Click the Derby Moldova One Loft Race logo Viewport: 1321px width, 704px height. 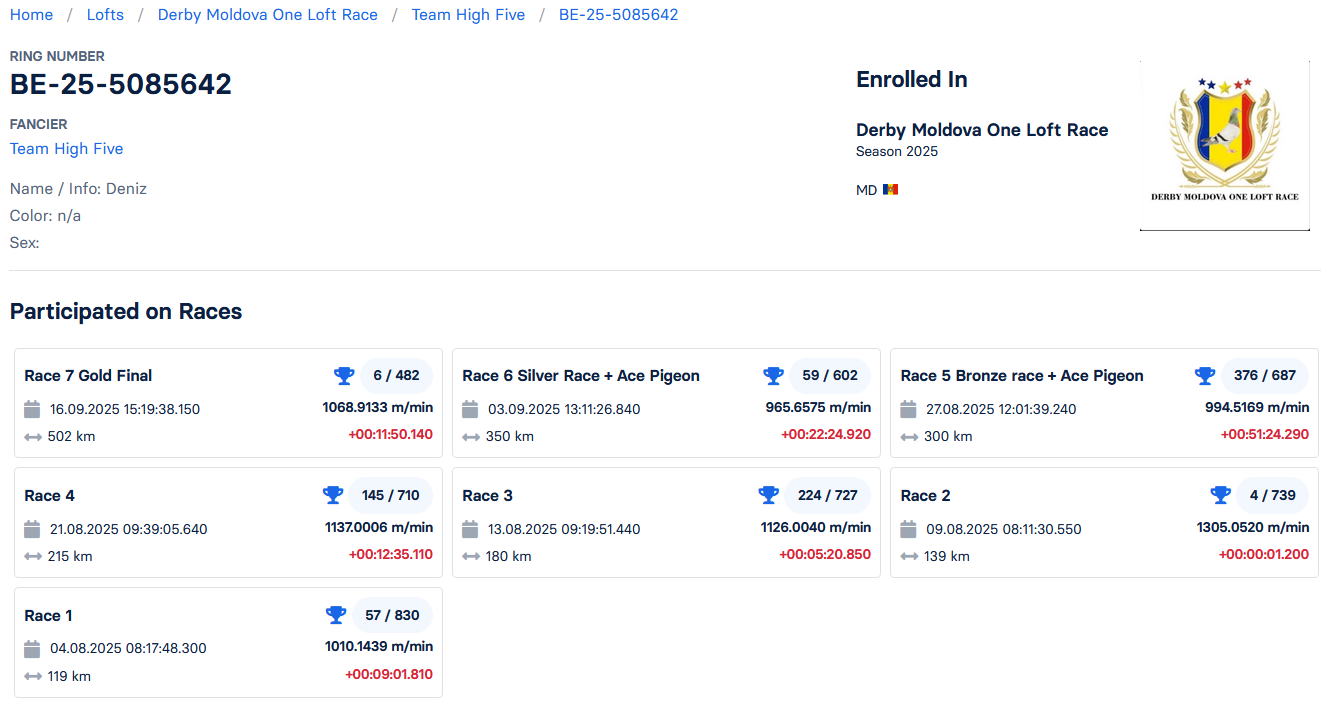point(1224,146)
